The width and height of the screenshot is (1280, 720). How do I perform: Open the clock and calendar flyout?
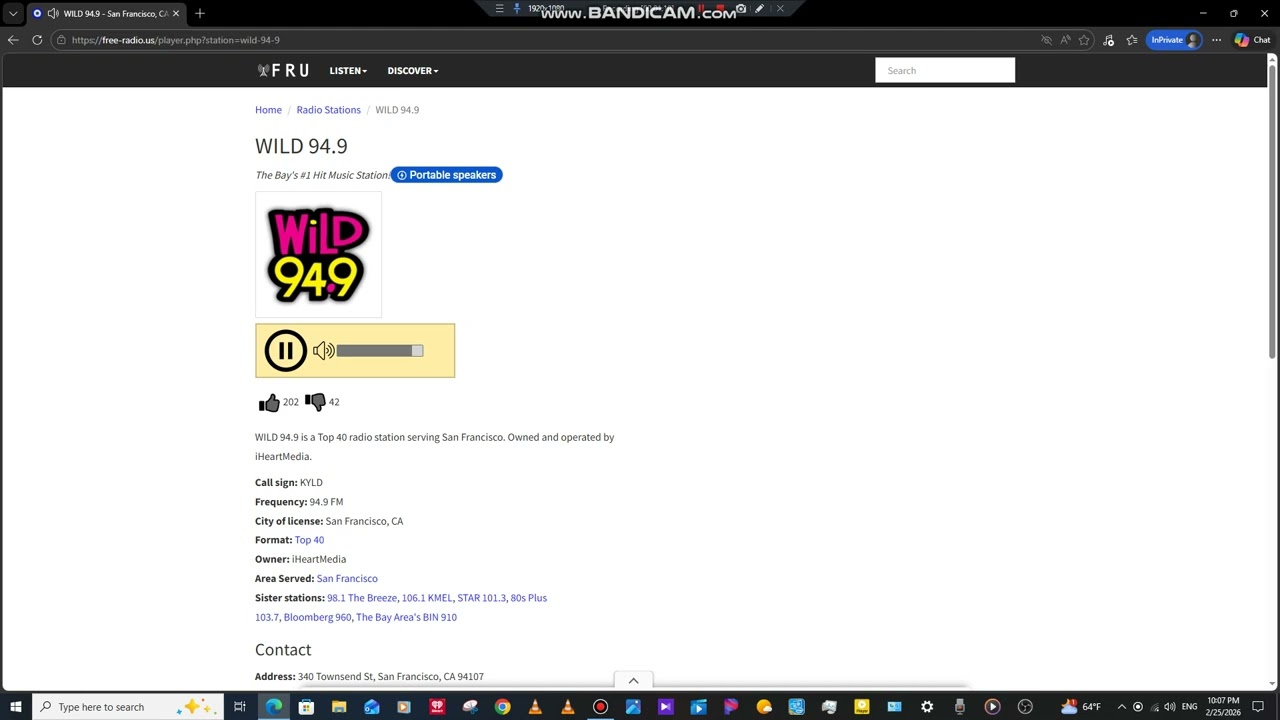(x=1223, y=707)
